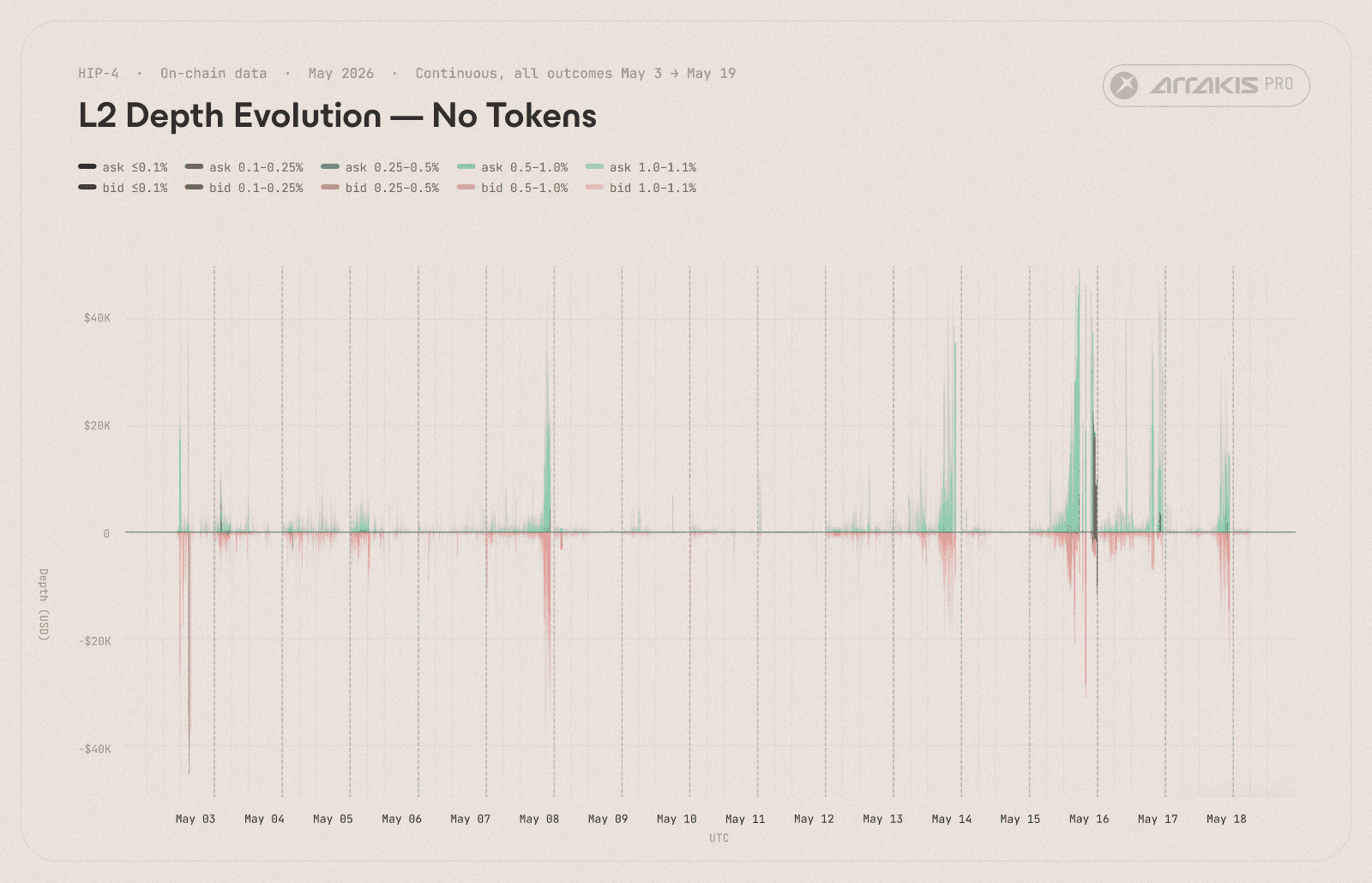Click the 'On-chain data' subtitle text
This screenshot has width=1372, height=883.
[214, 74]
